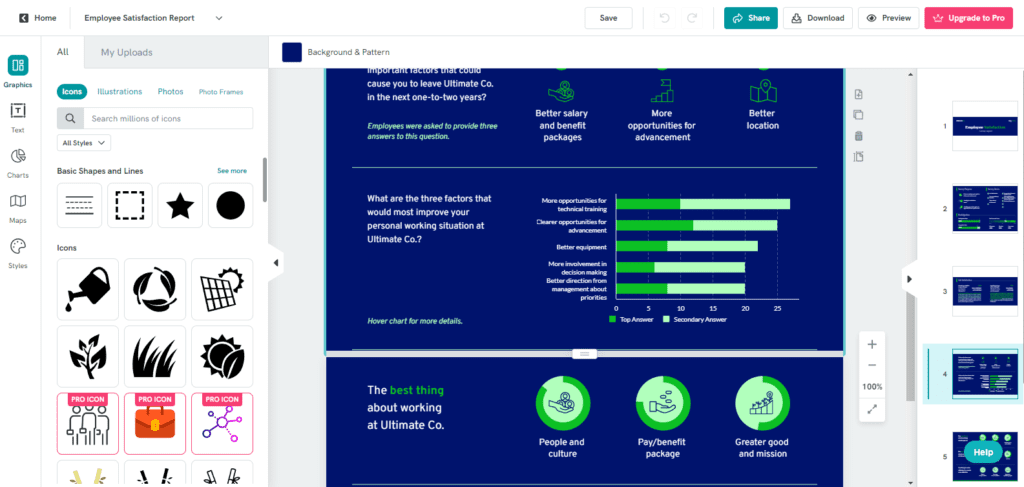Viewport: 1024px width, 487px height.
Task: Insert the sun with leaf icon
Action: coord(222,356)
